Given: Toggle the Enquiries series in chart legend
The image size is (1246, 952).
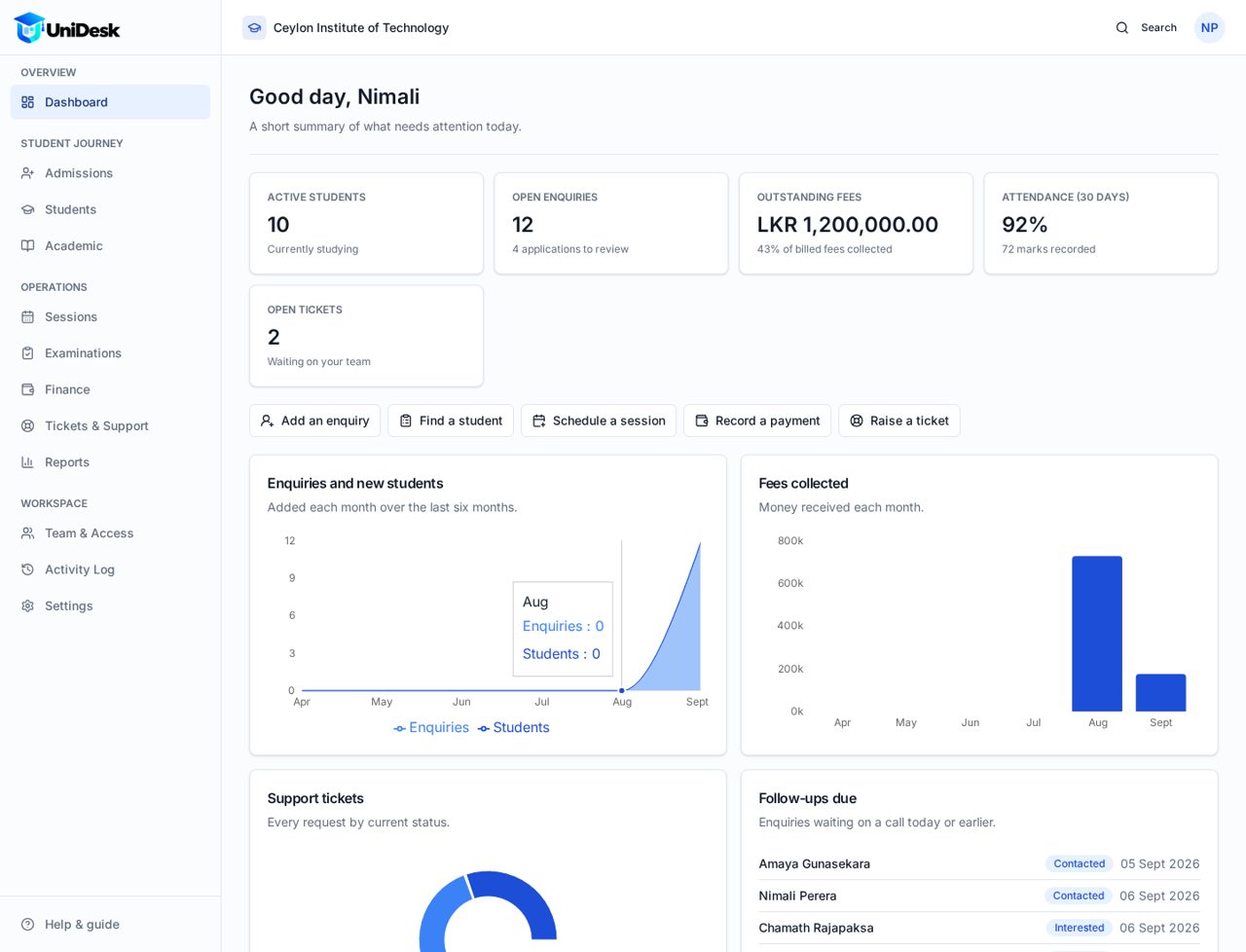Looking at the screenshot, I should (431, 728).
